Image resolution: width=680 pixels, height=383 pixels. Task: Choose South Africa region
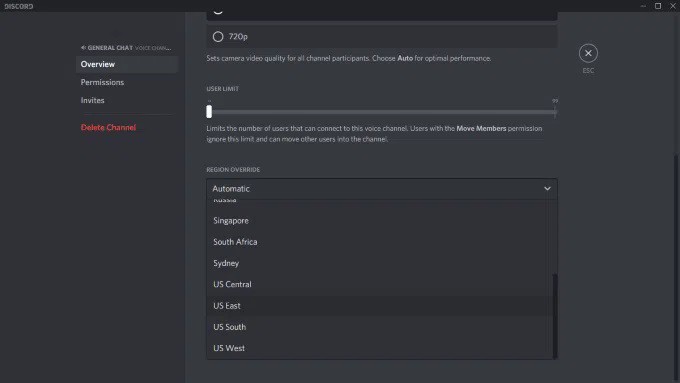point(380,242)
